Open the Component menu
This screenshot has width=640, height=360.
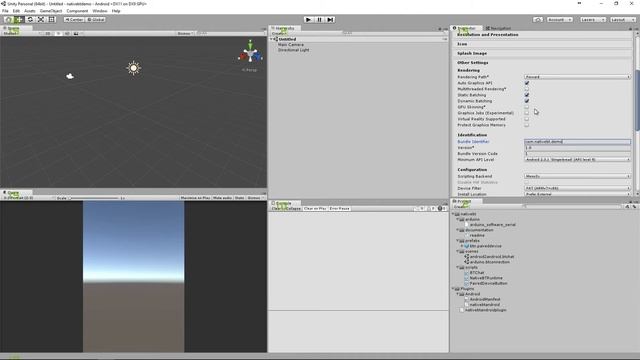[77, 11]
